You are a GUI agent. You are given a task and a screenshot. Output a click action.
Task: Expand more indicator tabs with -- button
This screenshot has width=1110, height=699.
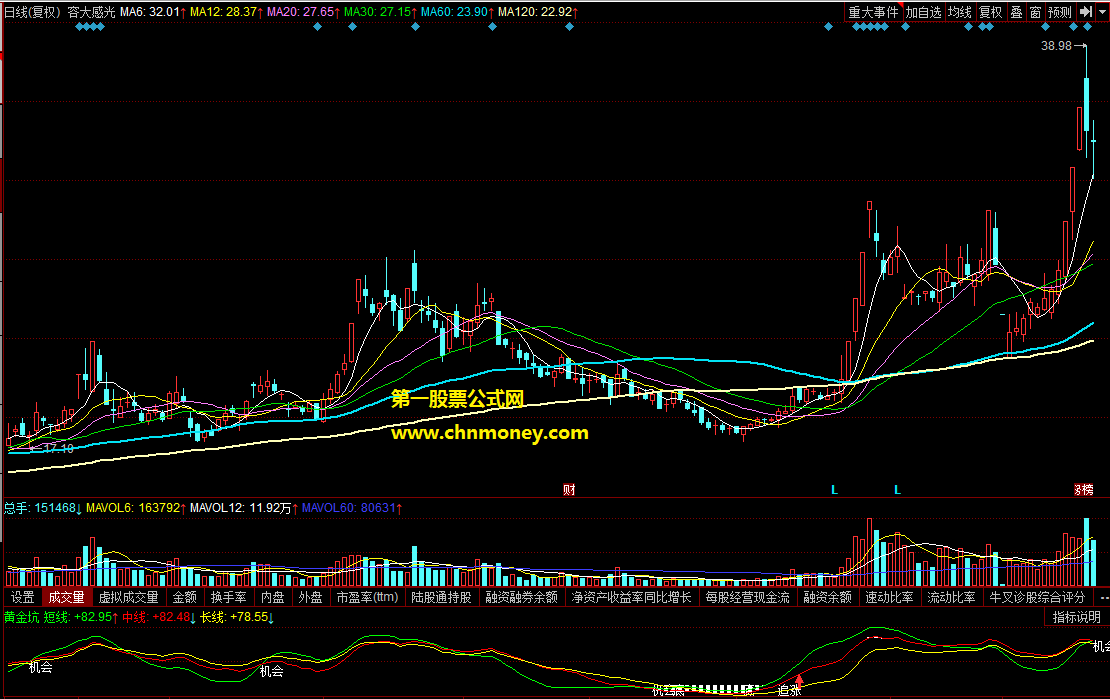pos(1102,598)
